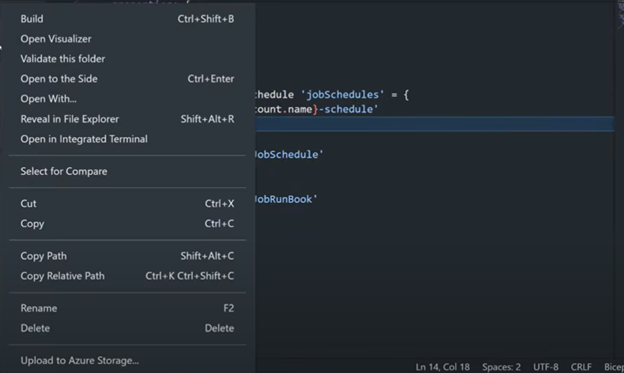Choose Select for Compare

coord(127,171)
